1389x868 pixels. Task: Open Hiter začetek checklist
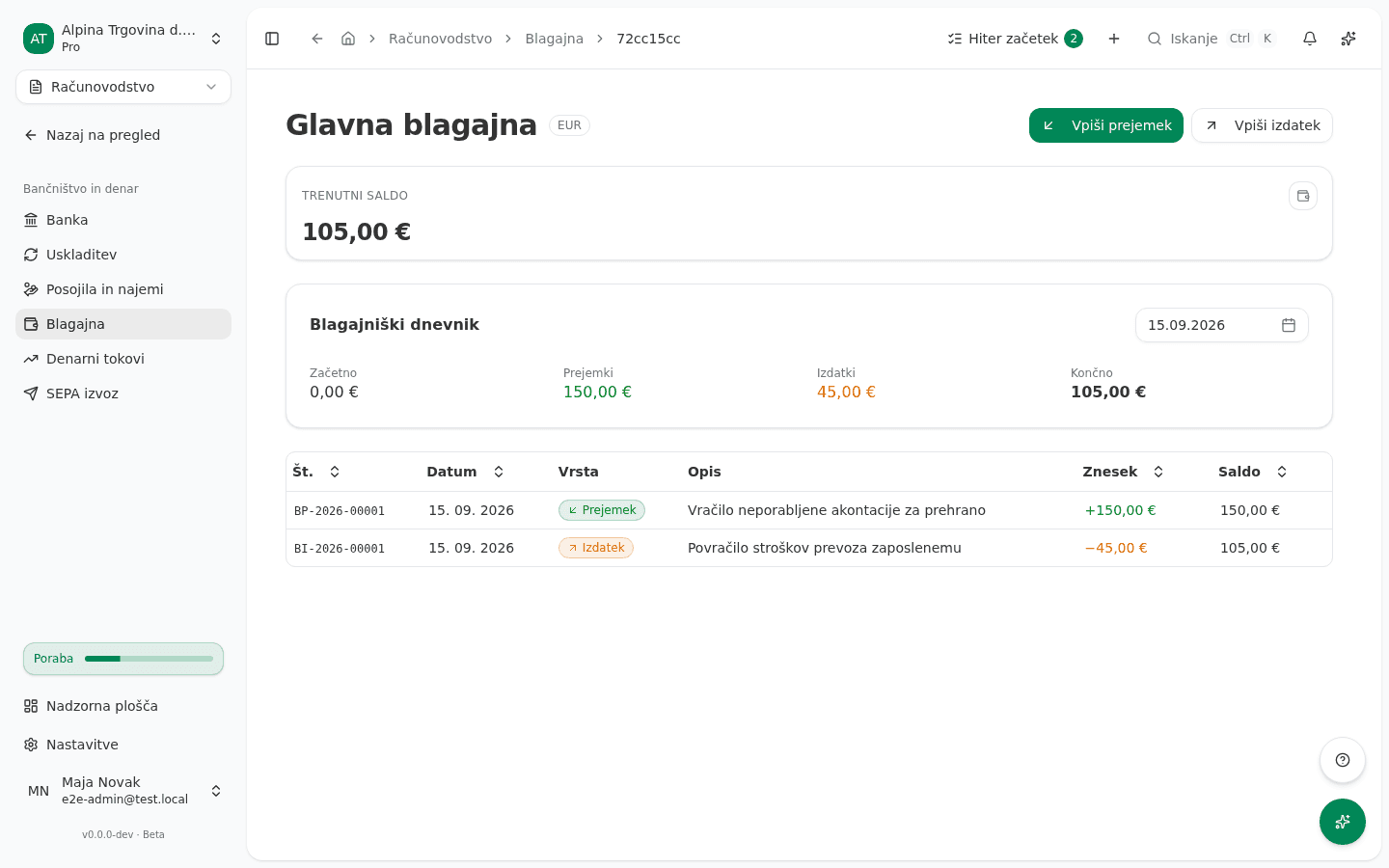pos(1015,39)
